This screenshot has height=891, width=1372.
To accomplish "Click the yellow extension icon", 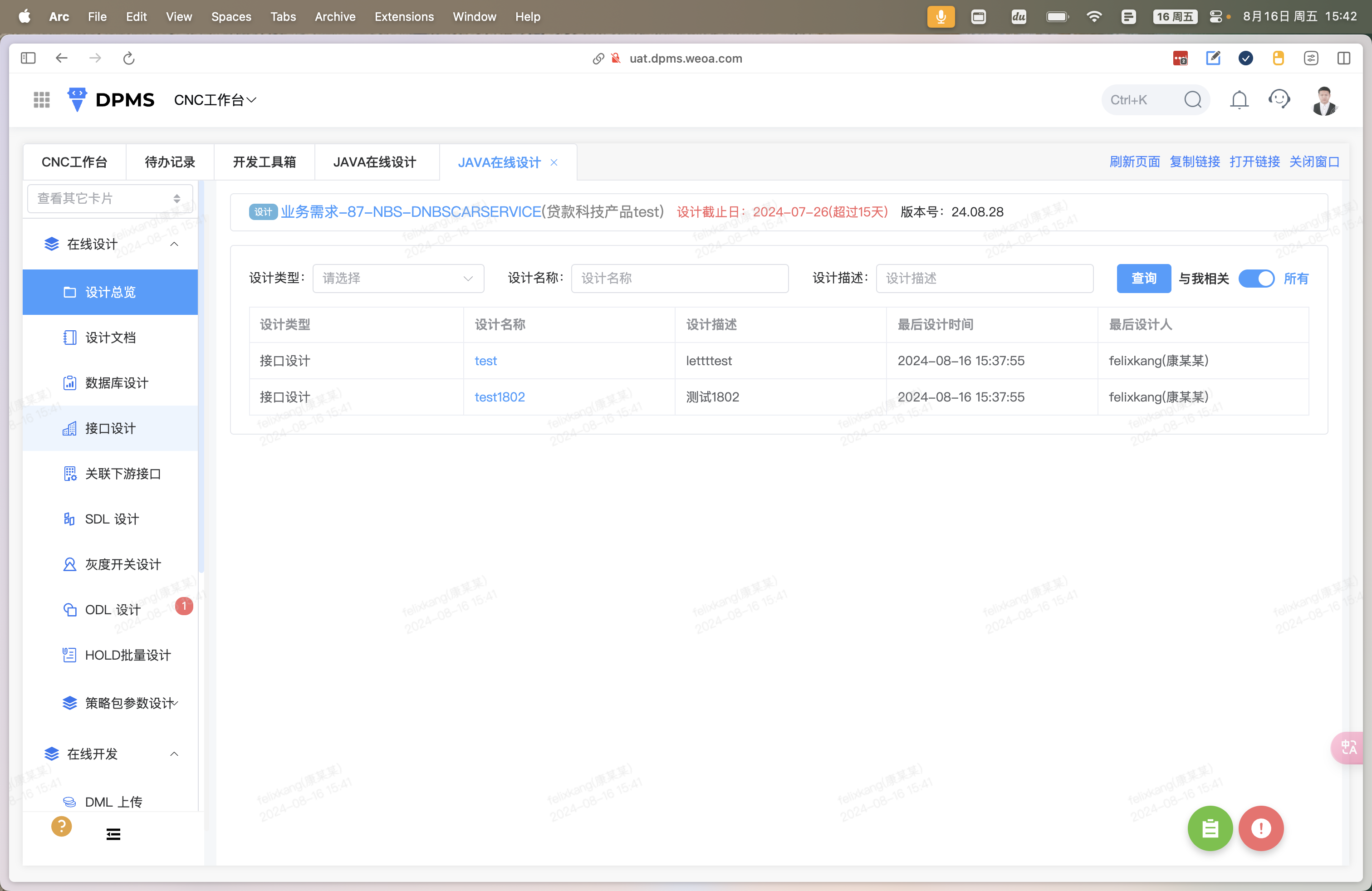I will 1278,58.
